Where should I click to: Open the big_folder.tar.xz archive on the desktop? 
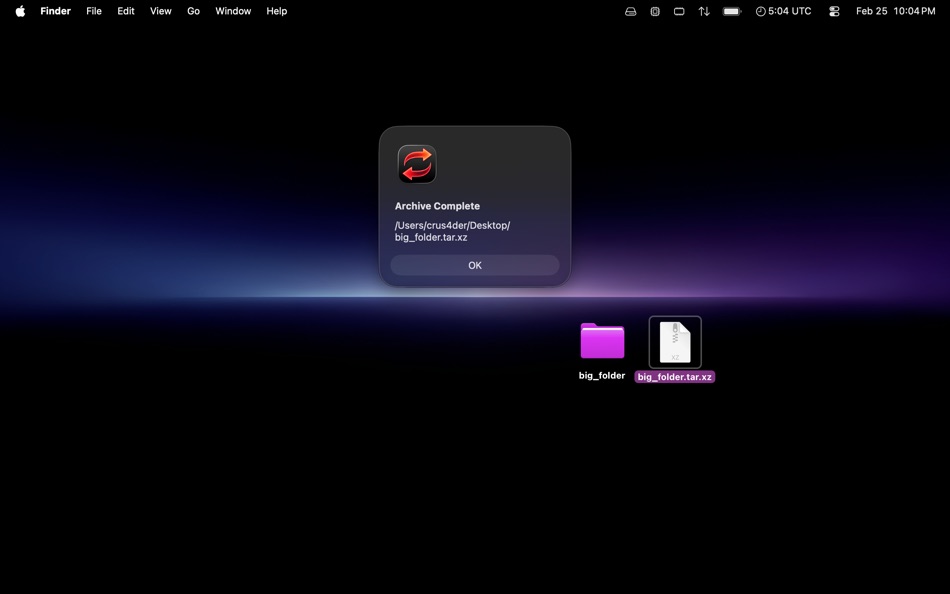[675, 342]
